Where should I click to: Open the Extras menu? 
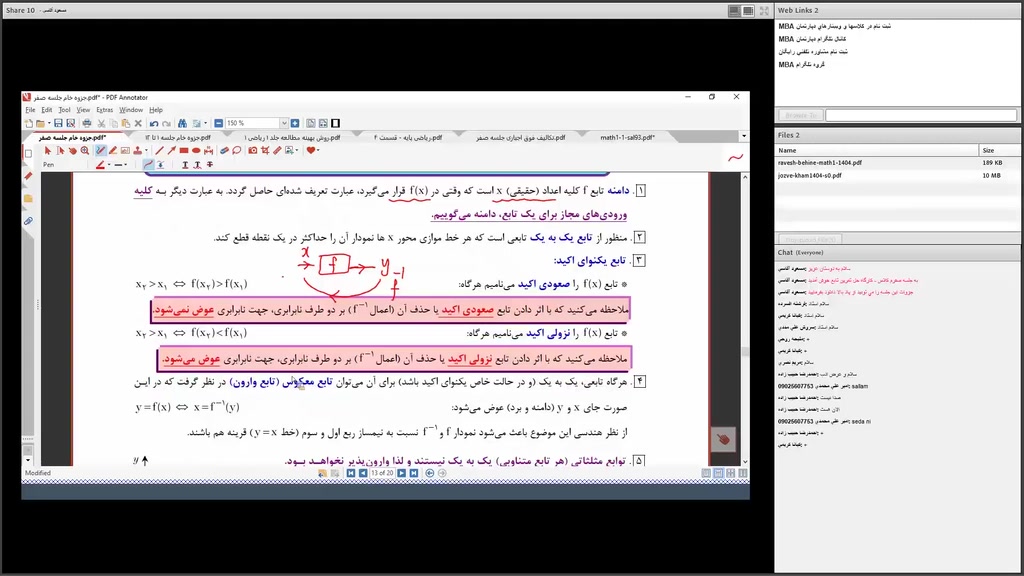[104, 110]
